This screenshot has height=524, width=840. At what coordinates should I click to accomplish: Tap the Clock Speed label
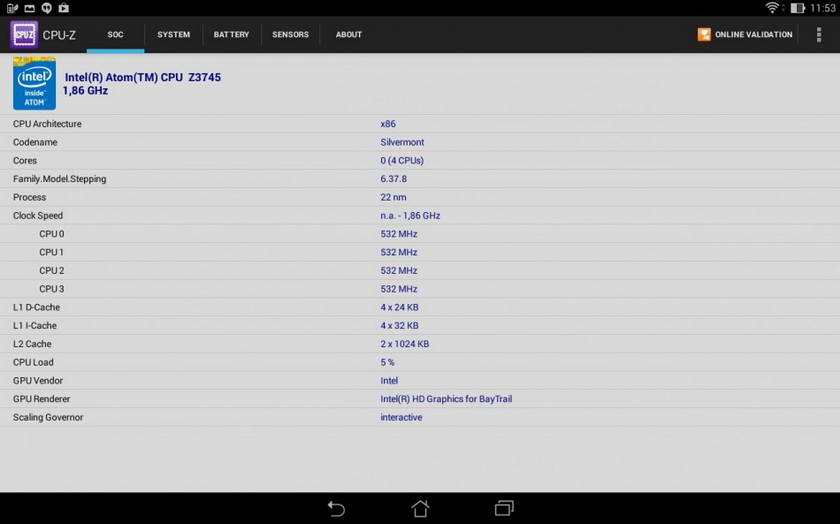38,215
